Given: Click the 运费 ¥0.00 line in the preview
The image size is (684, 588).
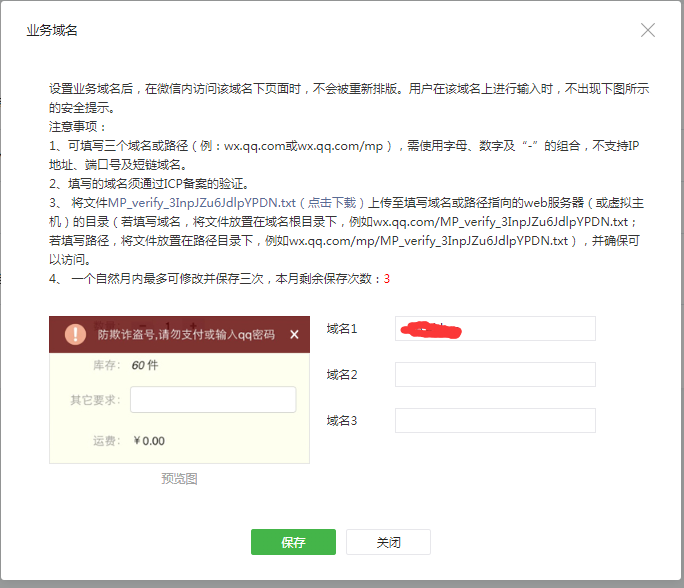Looking at the screenshot, I should point(129,440).
